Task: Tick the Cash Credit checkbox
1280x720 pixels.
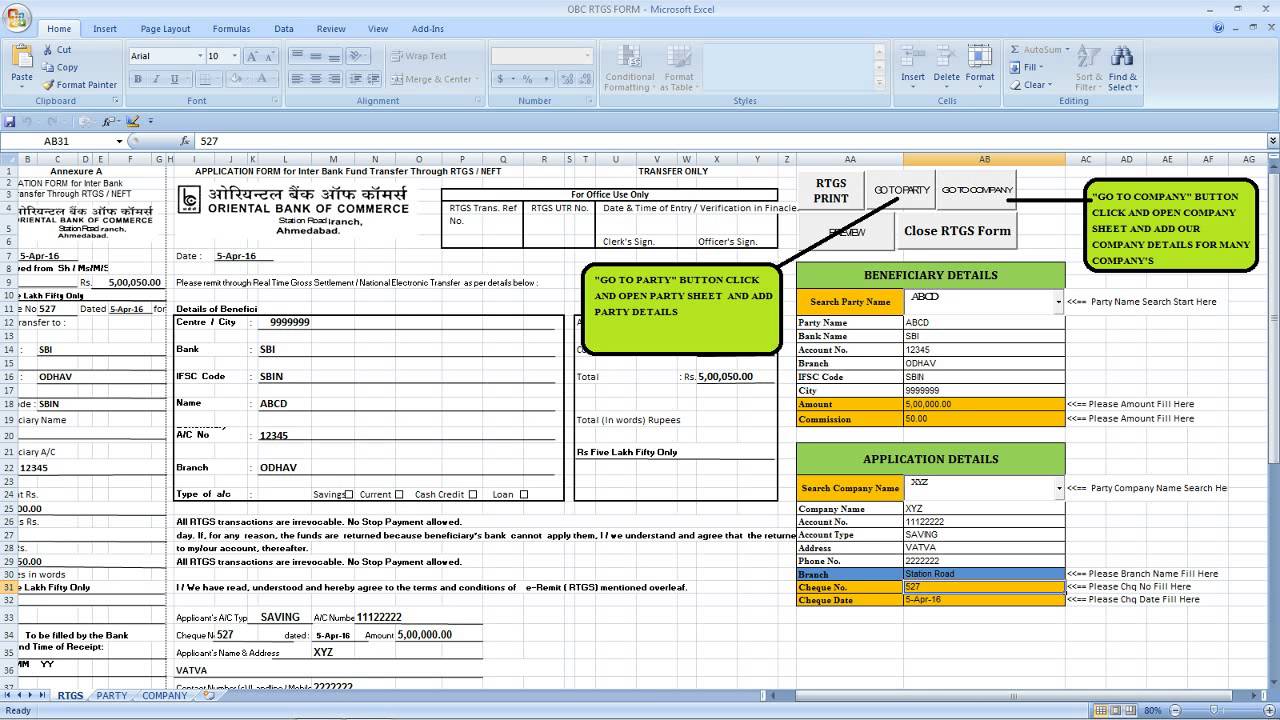Action: point(473,494)
